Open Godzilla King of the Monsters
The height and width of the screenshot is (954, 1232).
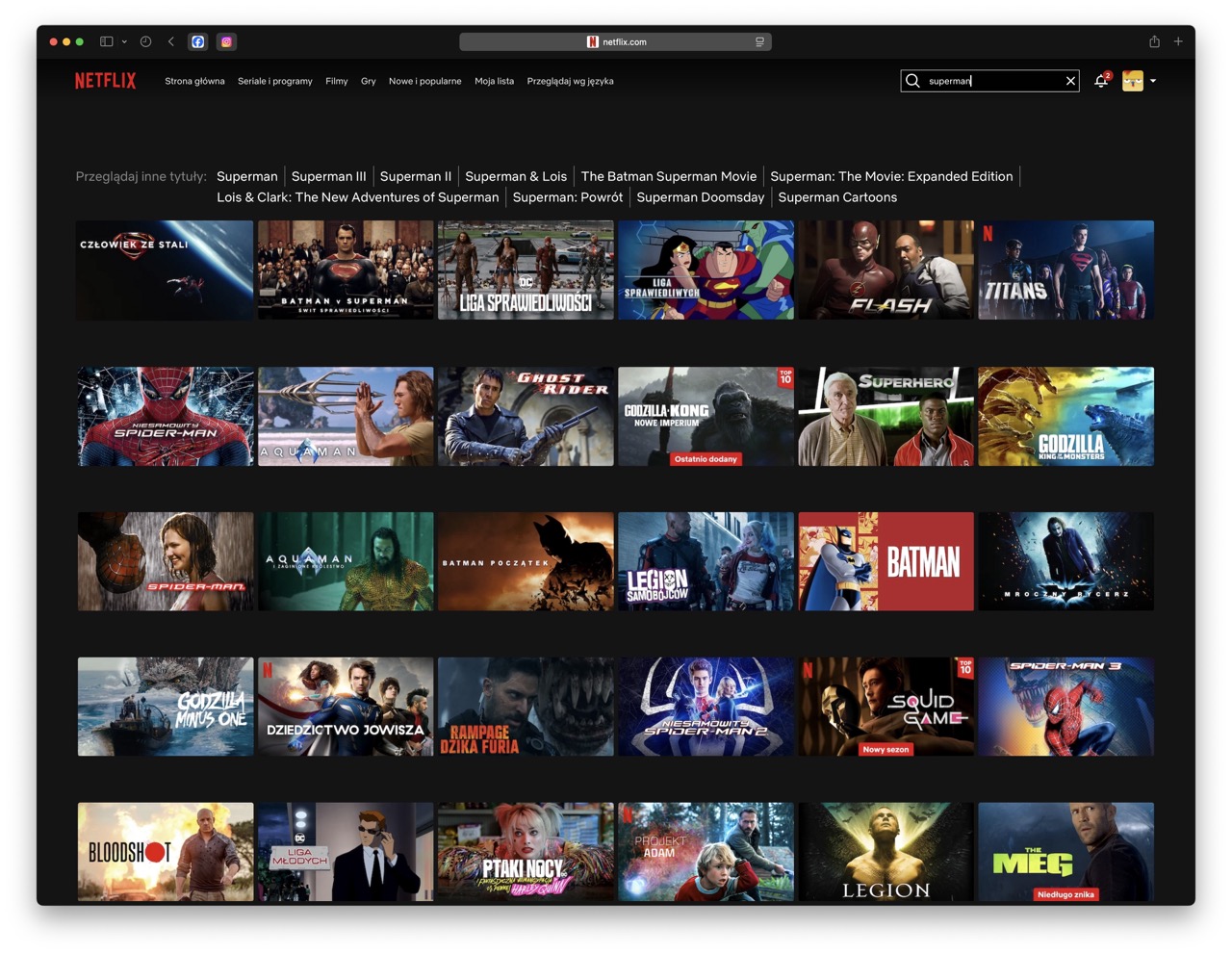1065,416
